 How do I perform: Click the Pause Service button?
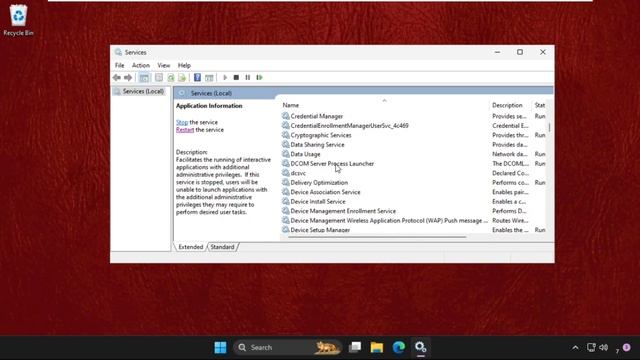click(247, 78)
